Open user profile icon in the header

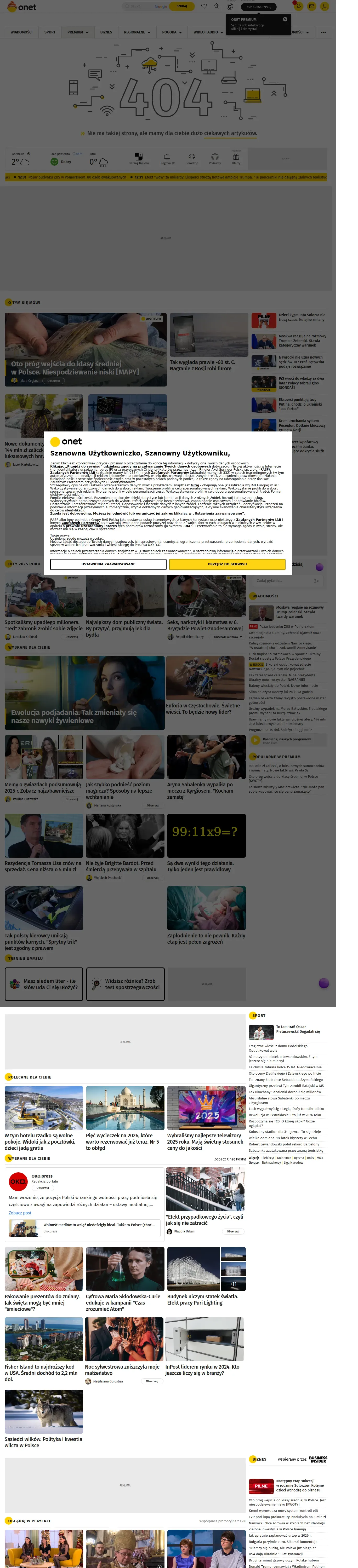tap(324, 6)
